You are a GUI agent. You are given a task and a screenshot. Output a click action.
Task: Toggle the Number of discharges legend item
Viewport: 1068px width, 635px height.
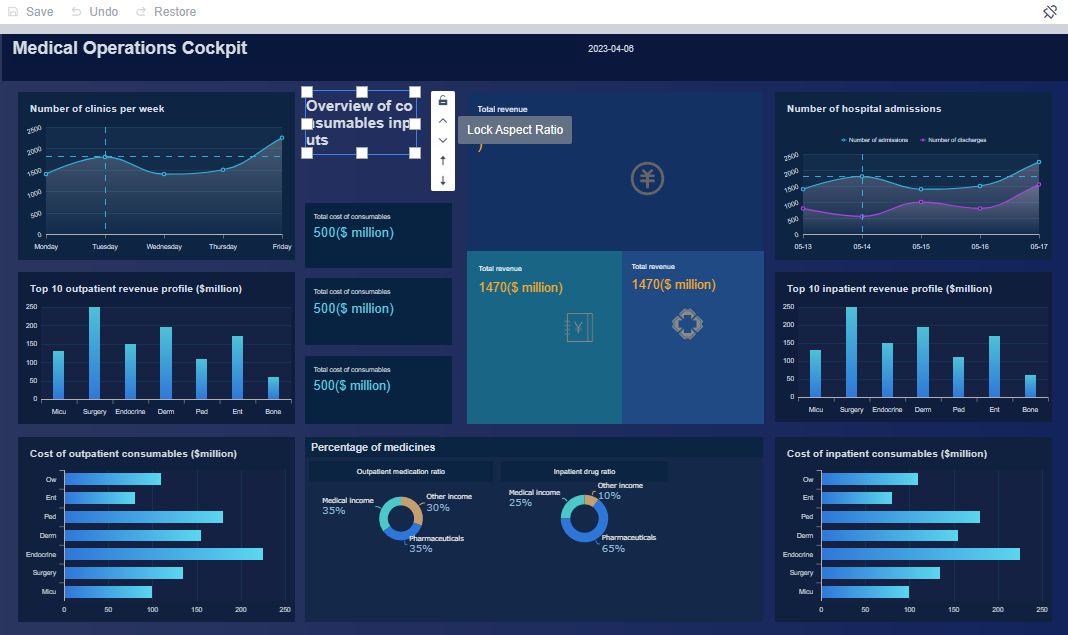tap(953, 140)
